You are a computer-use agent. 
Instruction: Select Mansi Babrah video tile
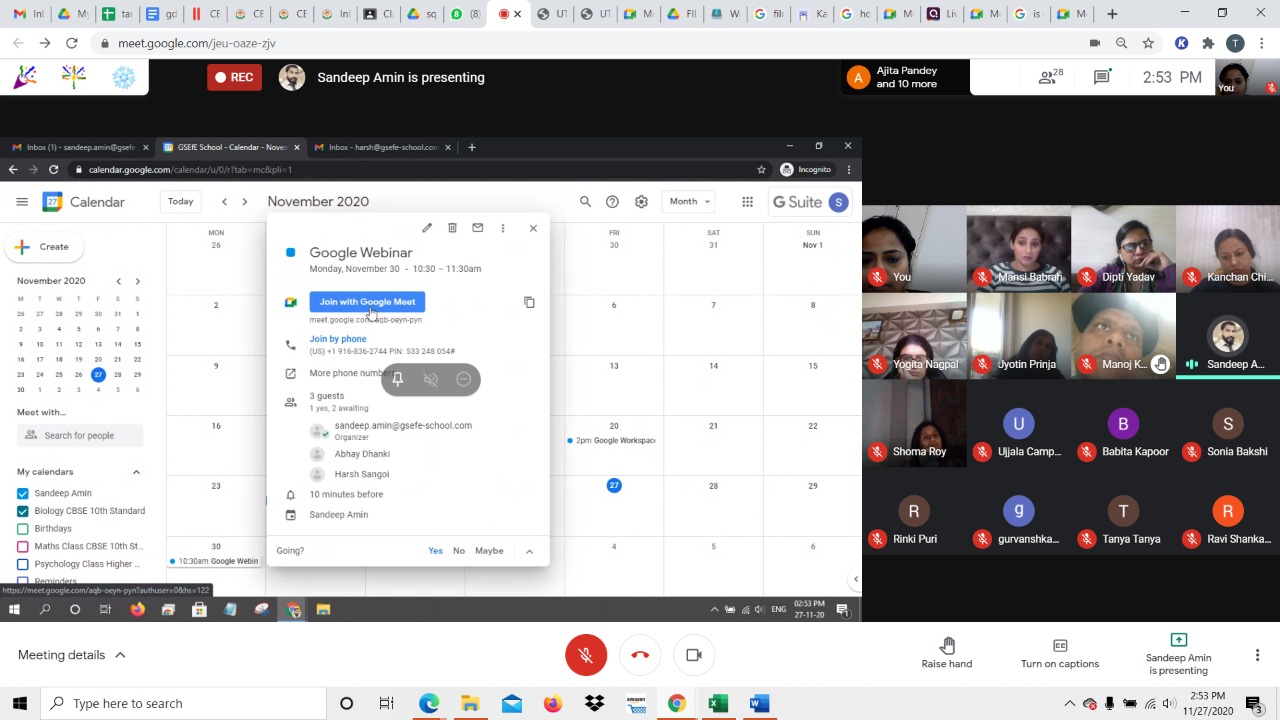click(1019, 250)
